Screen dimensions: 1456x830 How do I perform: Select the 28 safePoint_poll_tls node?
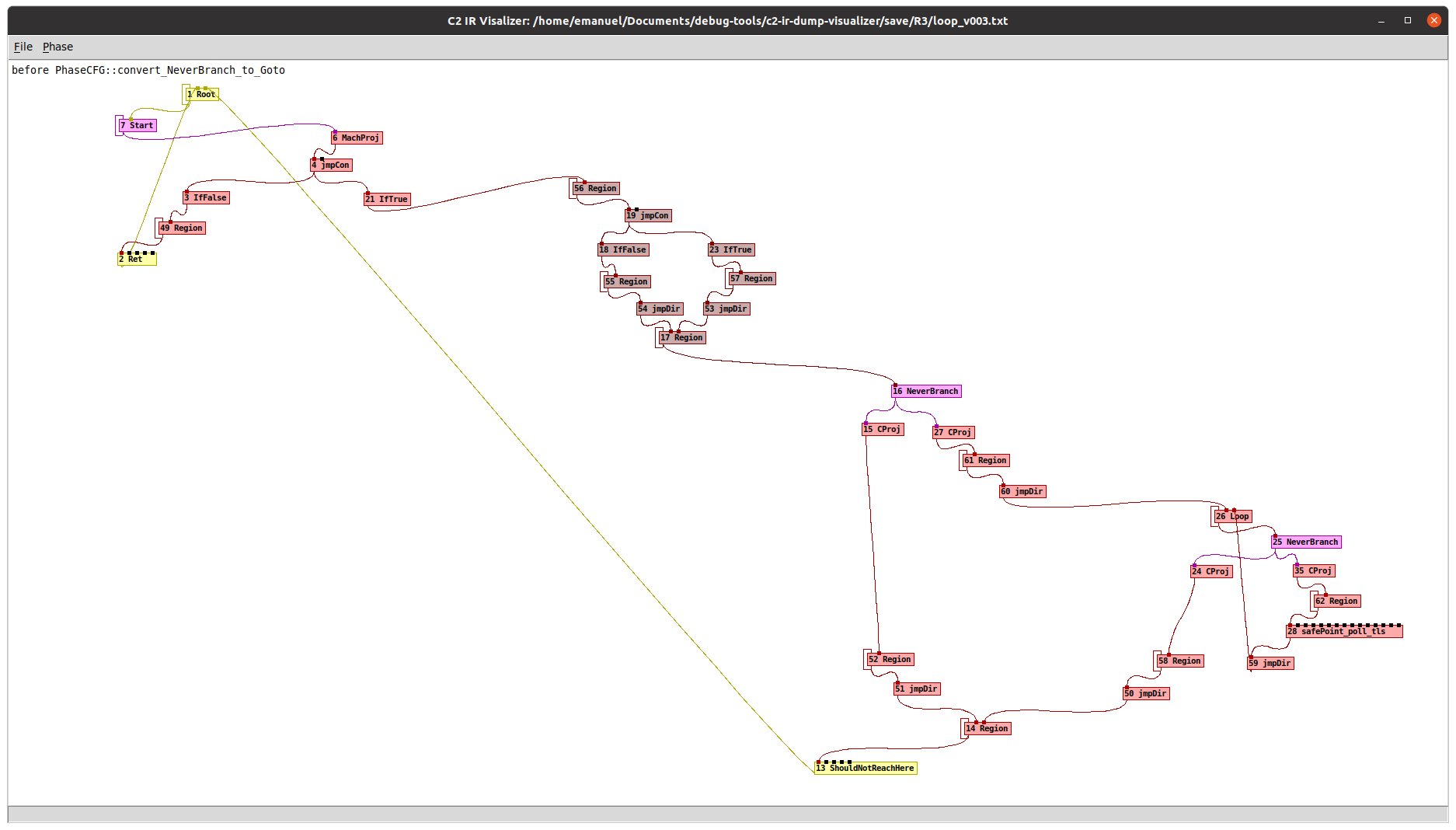(1343, 632)
